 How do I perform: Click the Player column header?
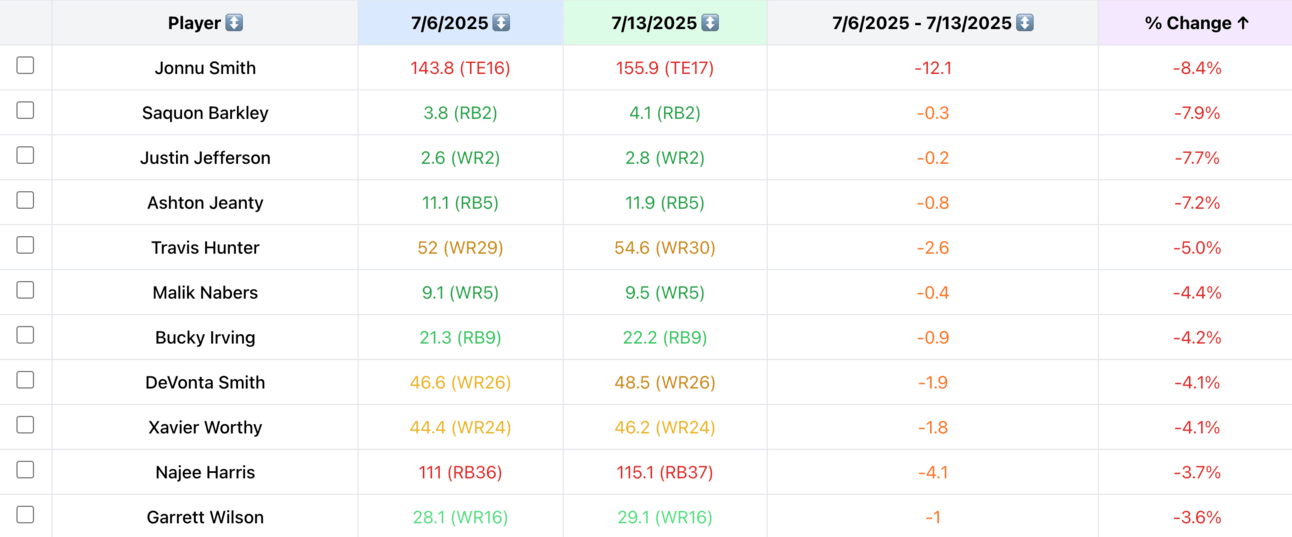tap(205, 23)
